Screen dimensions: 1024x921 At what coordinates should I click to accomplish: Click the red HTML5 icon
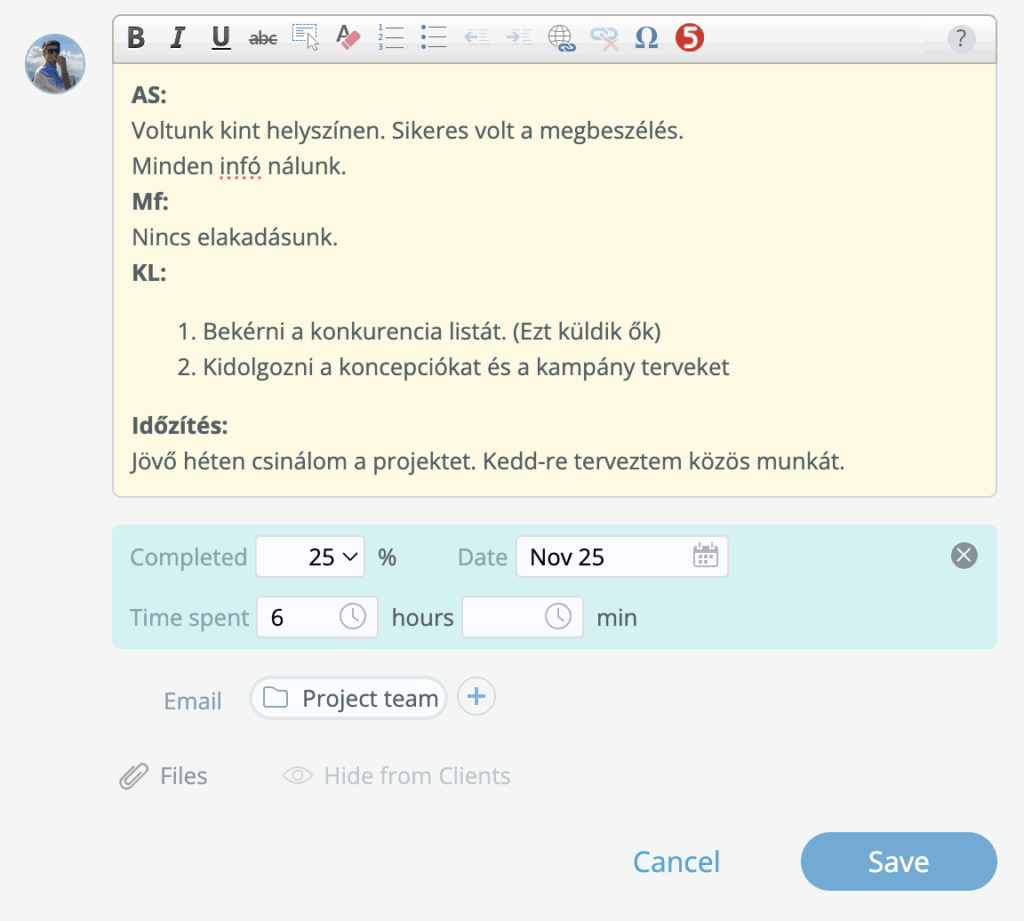[689, 38]
